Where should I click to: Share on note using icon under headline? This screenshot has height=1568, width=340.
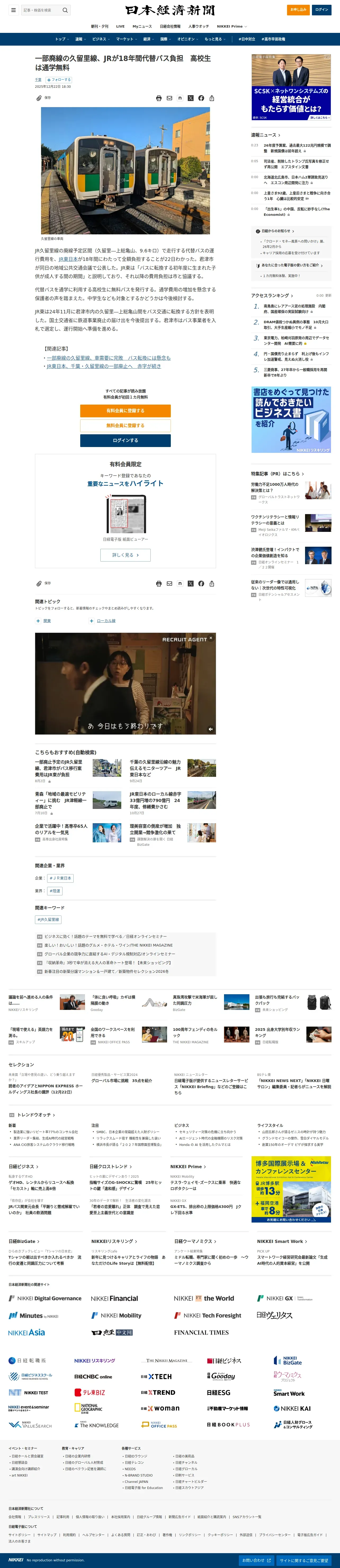tap(180, 98)
